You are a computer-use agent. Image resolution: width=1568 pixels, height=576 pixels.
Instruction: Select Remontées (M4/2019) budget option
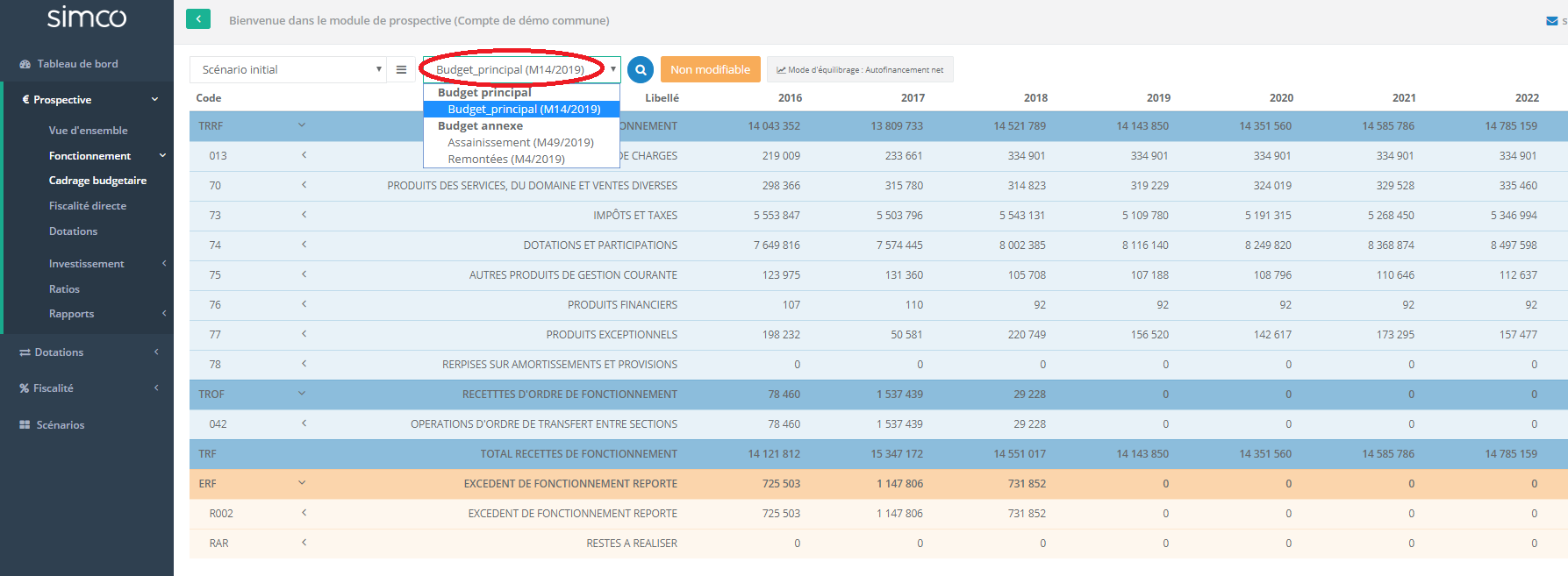tap(505, 159)
